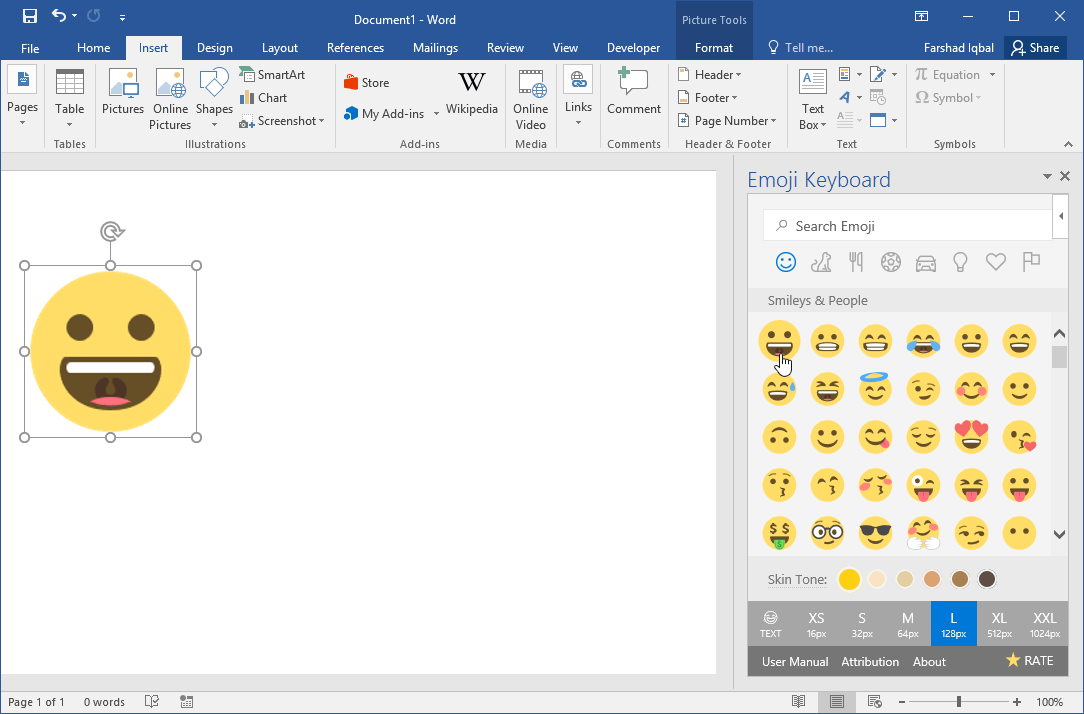This screenshot has width=1084, height=714.
Task: Insert an Online Video
Action: pos(530,99)
